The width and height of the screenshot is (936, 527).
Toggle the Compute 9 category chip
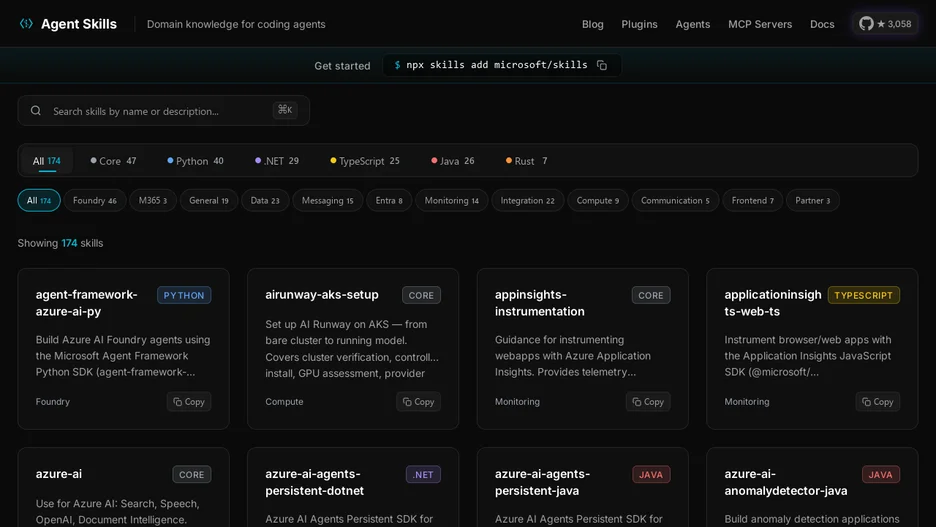click(x=598, y=201)
